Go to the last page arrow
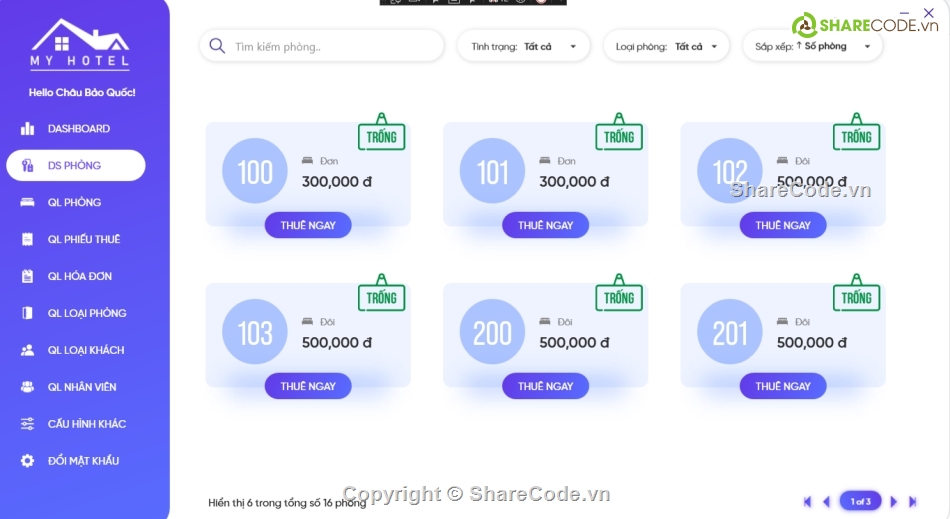The height and width of the screenshot is (519, 950). 913,502
